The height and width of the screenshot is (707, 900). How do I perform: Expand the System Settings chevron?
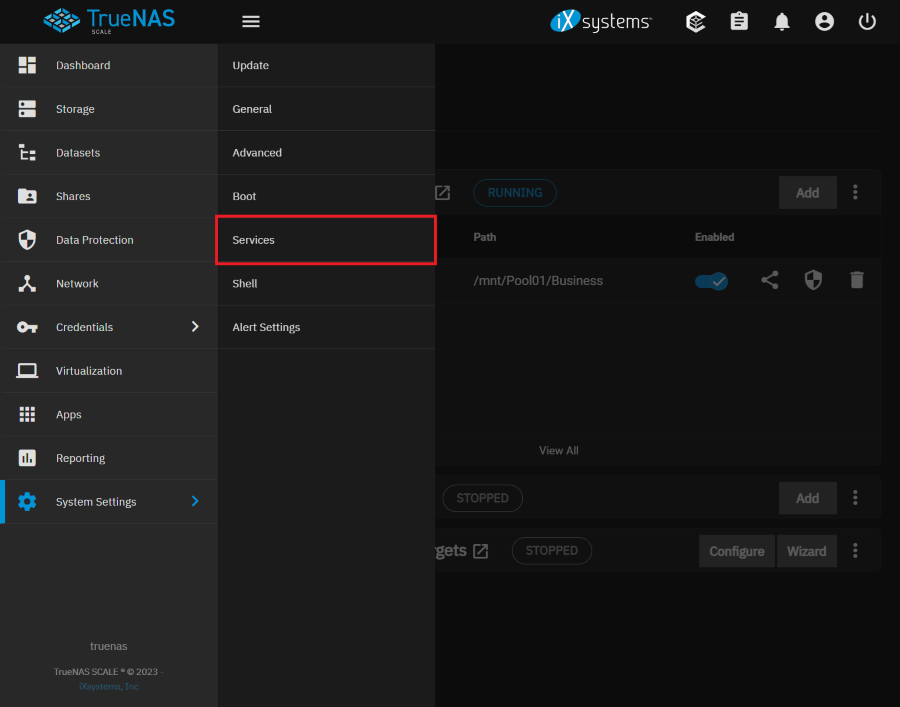click(195, 501)
